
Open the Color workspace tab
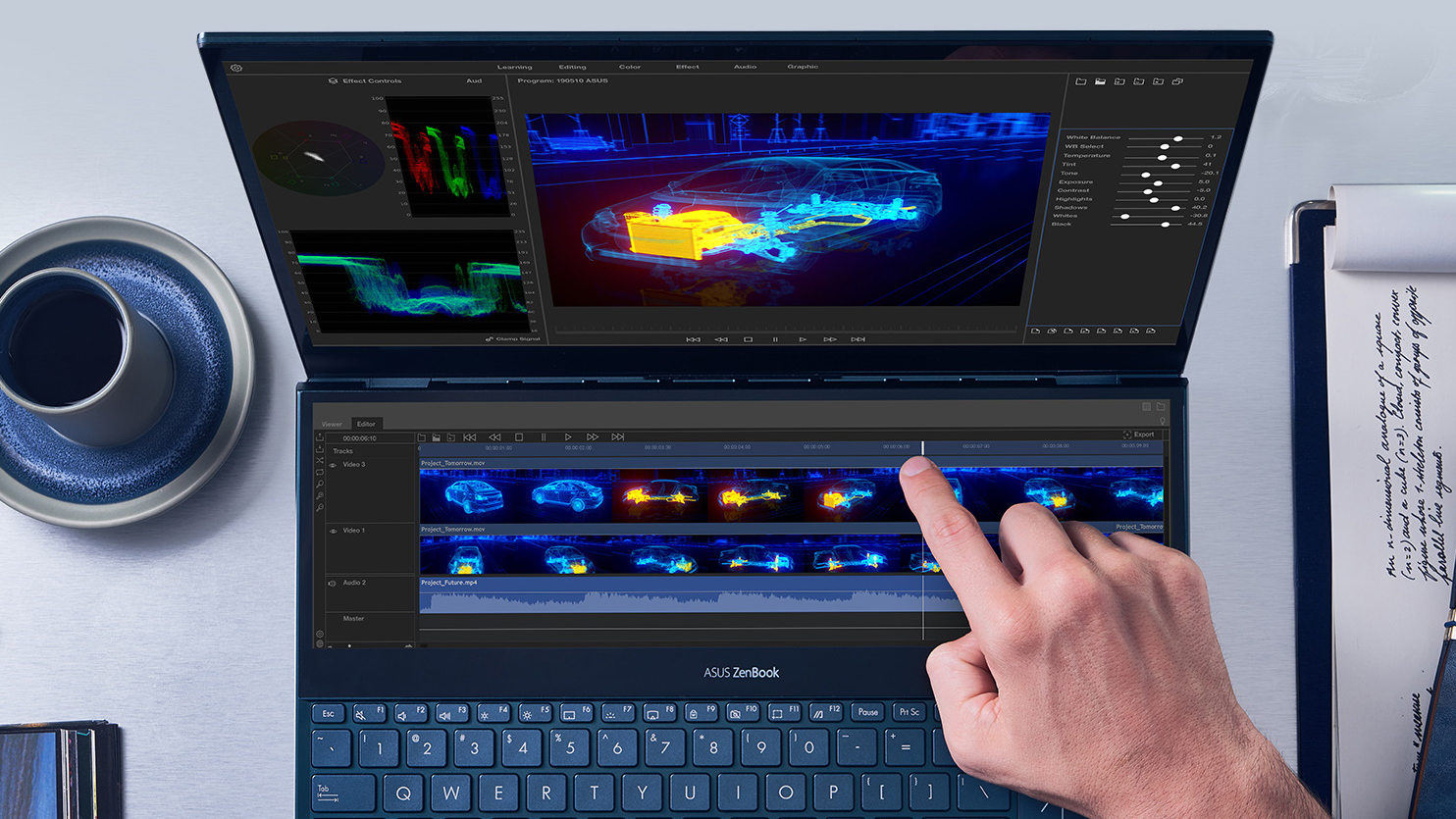[630, 67]
